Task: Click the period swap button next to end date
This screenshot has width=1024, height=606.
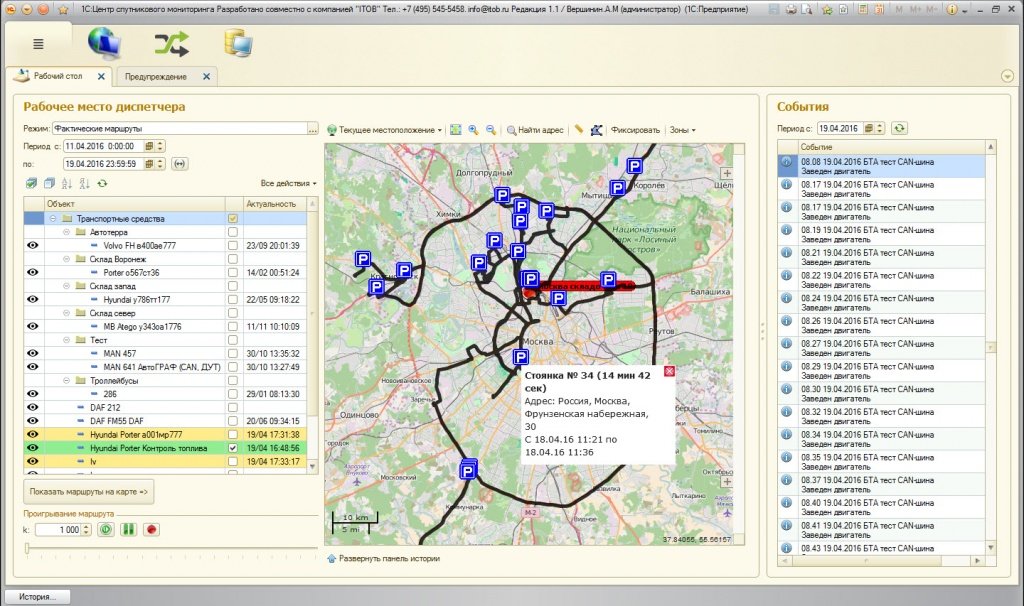Action: click(x=180, y=164)
